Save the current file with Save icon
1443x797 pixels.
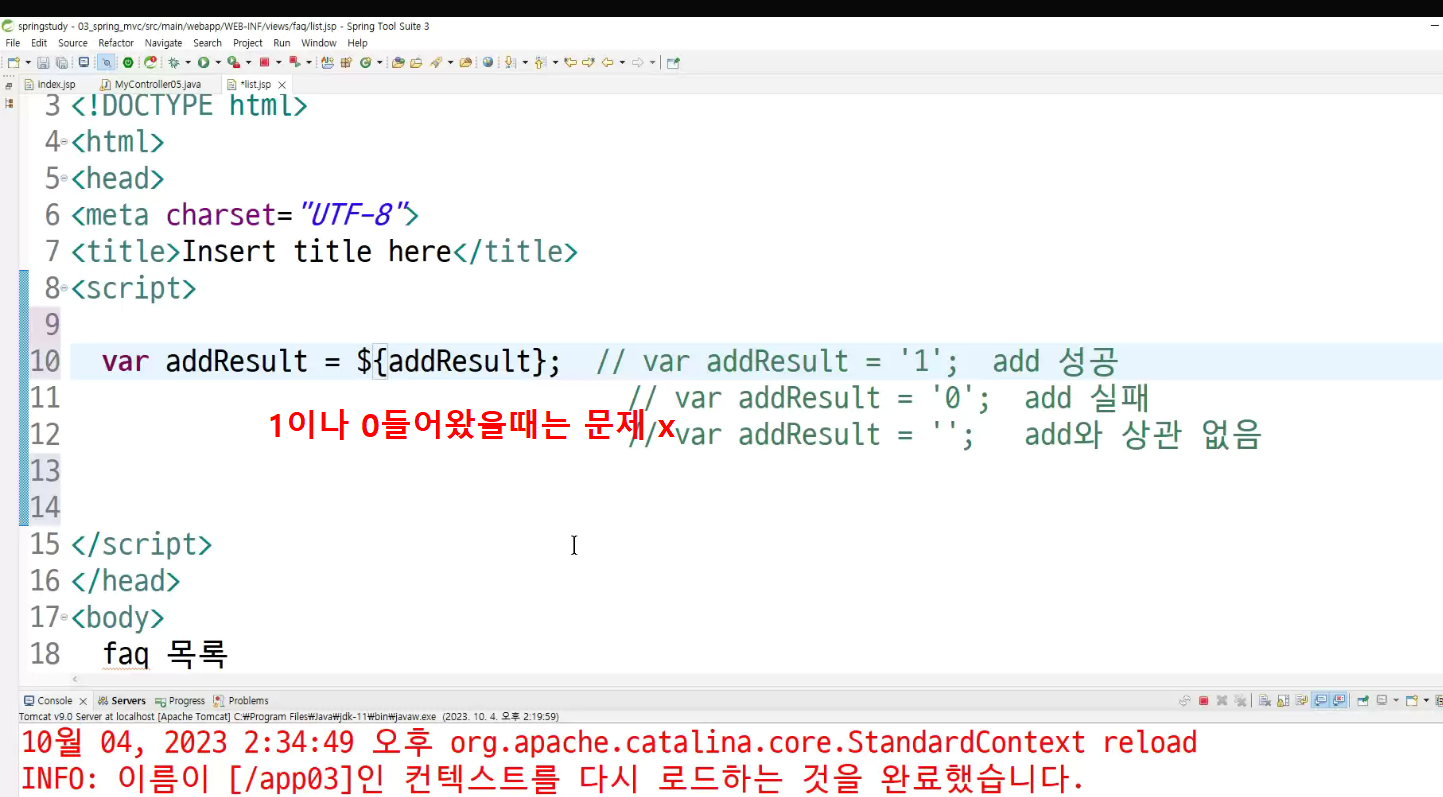coord(43,62)
